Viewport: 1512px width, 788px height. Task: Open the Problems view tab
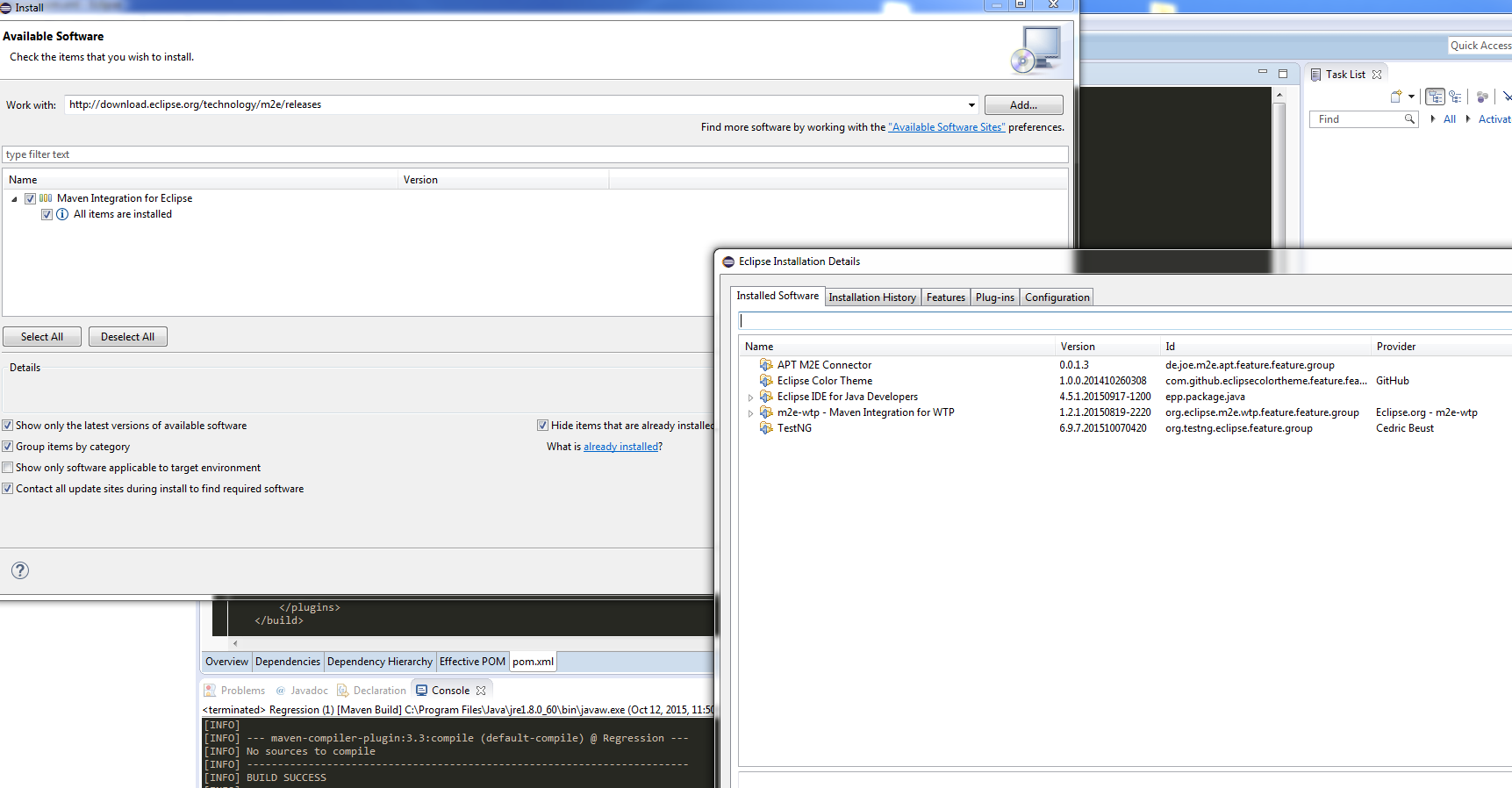(234, 691)
